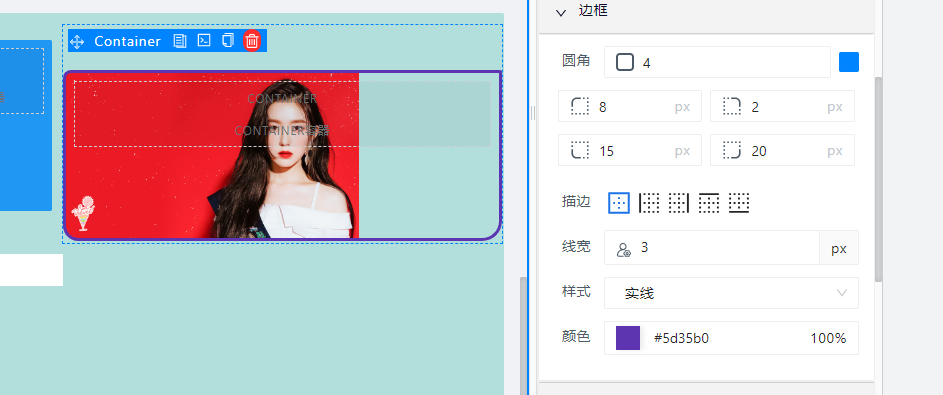Open the Container code terminal icon

pyautogui.click(x=204, y=41)
